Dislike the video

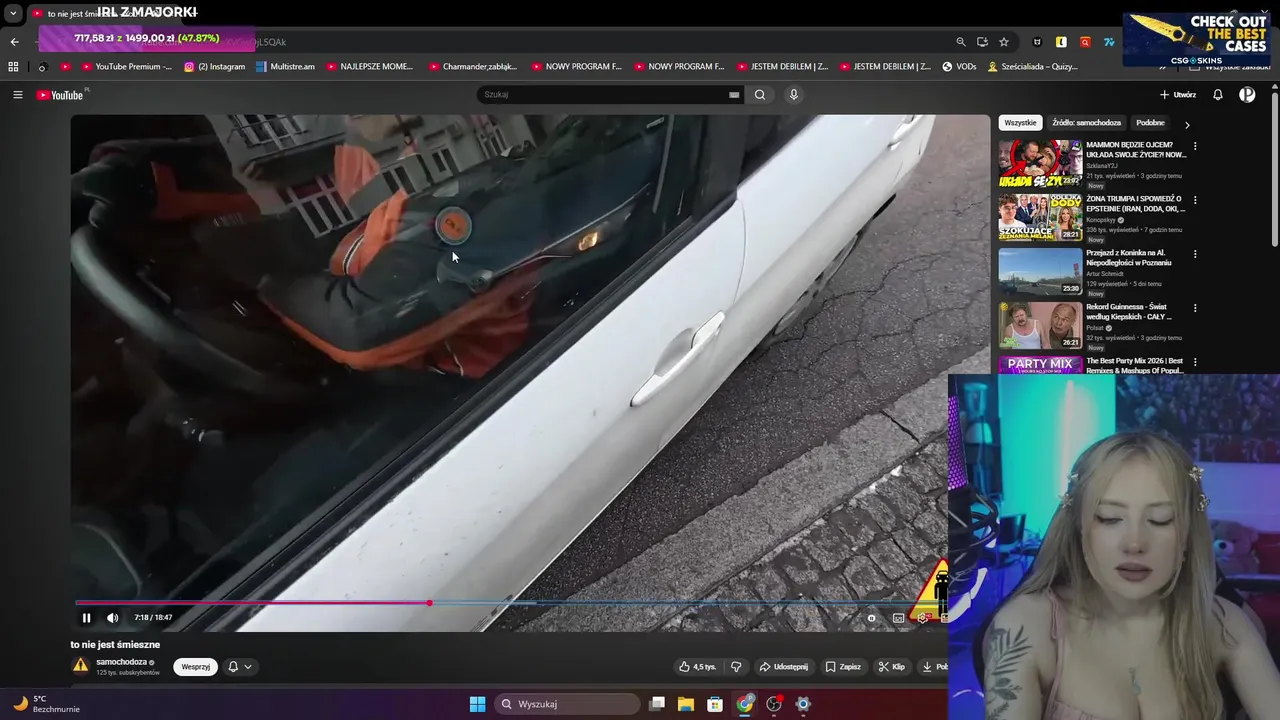736,667
